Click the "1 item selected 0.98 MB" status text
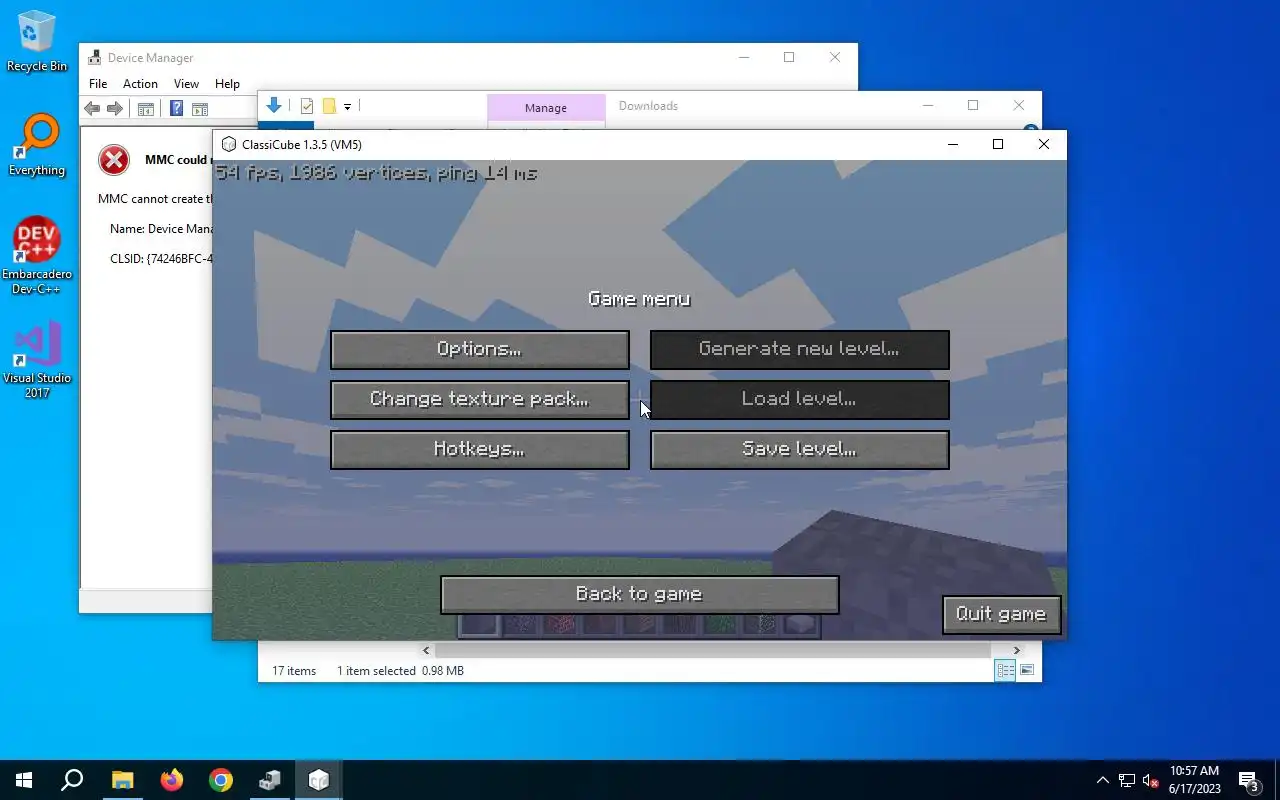This screenshot has height=800, width=1280. (400, 671)
